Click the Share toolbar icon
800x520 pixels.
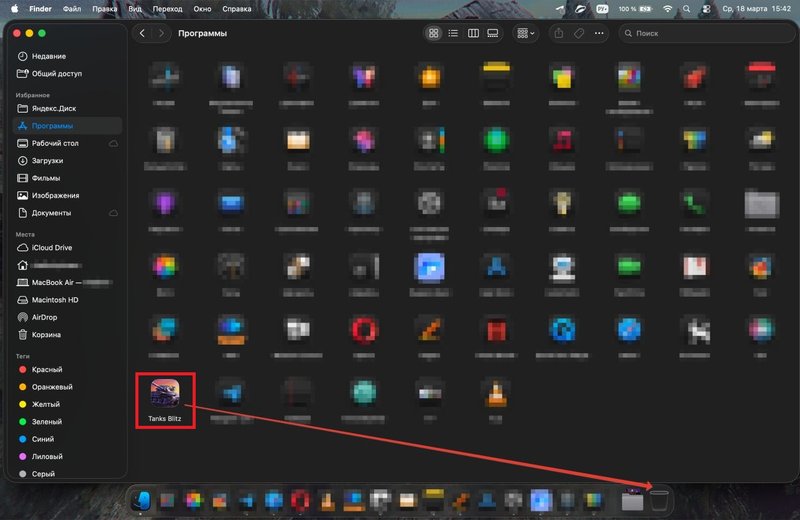pos(558,33)
